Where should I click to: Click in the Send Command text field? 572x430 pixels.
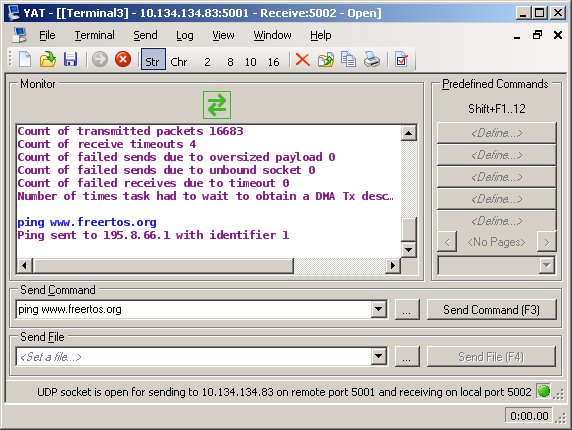click(194, 310)
